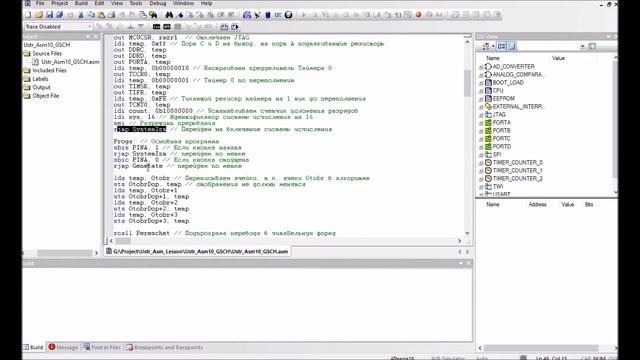Click the editor horizontal scrollbar thumb
The width and height of the screenshot is (640, 360).
click(123, 241)
